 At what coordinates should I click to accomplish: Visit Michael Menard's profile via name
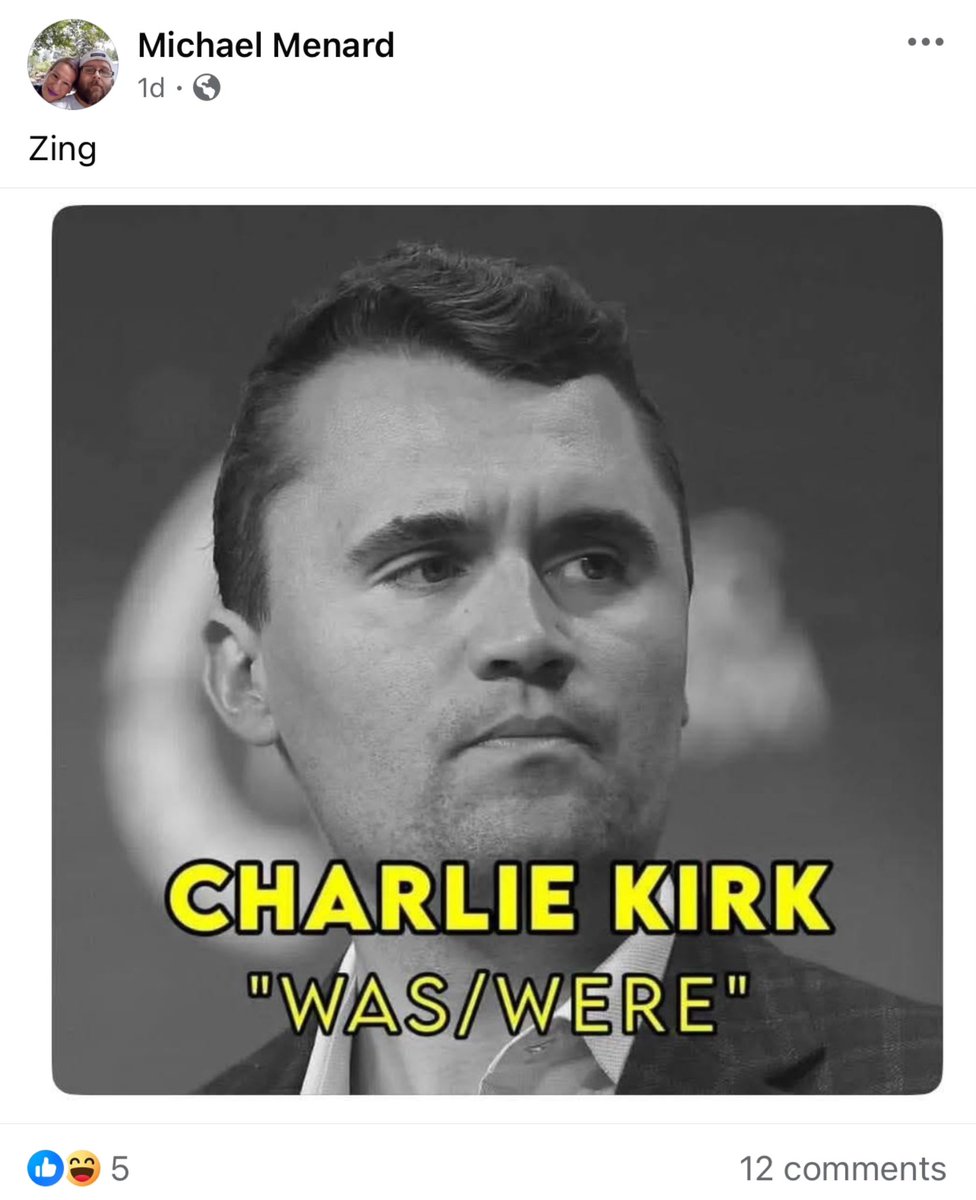[x=266, y=44]
